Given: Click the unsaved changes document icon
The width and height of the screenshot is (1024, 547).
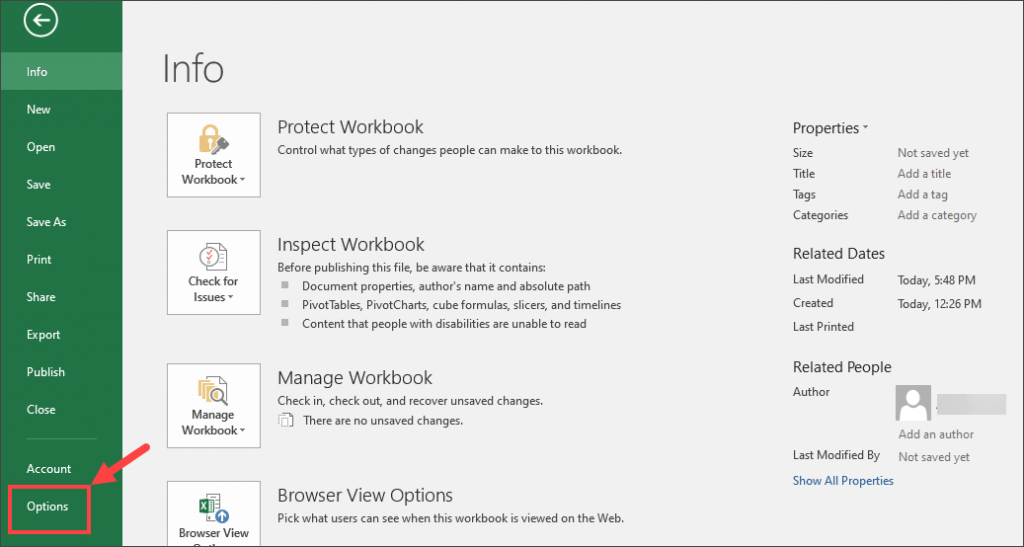Looking at the screenshot, I should 285,420.
